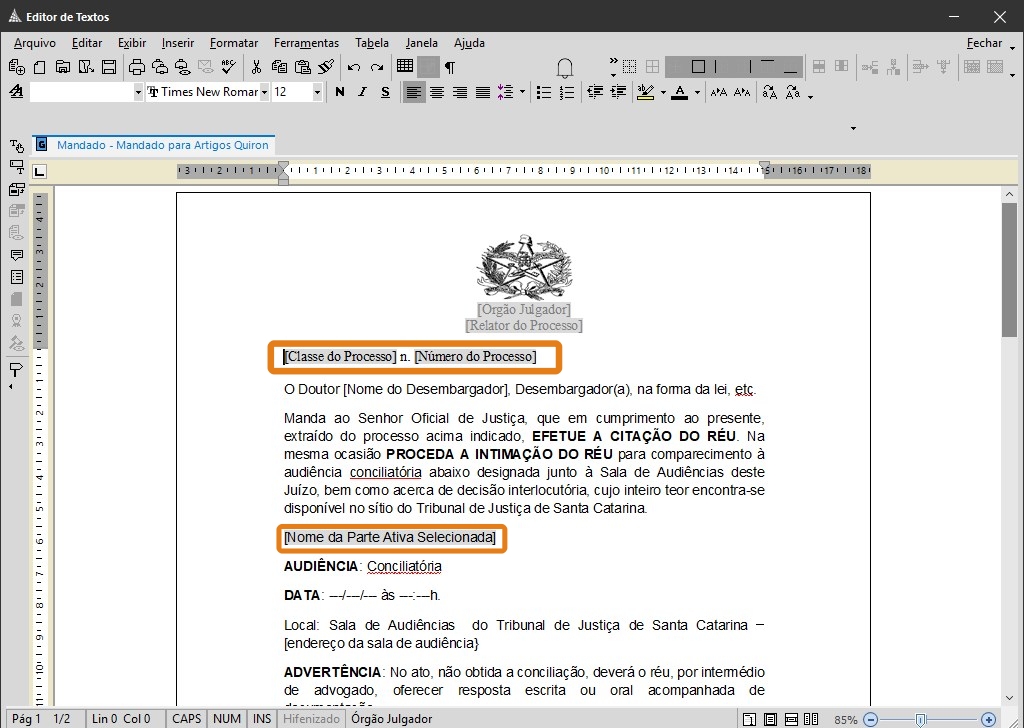Click the signpost icon in left sidebar
This screenshot has height=728, width=1024.
pos(16,370)
